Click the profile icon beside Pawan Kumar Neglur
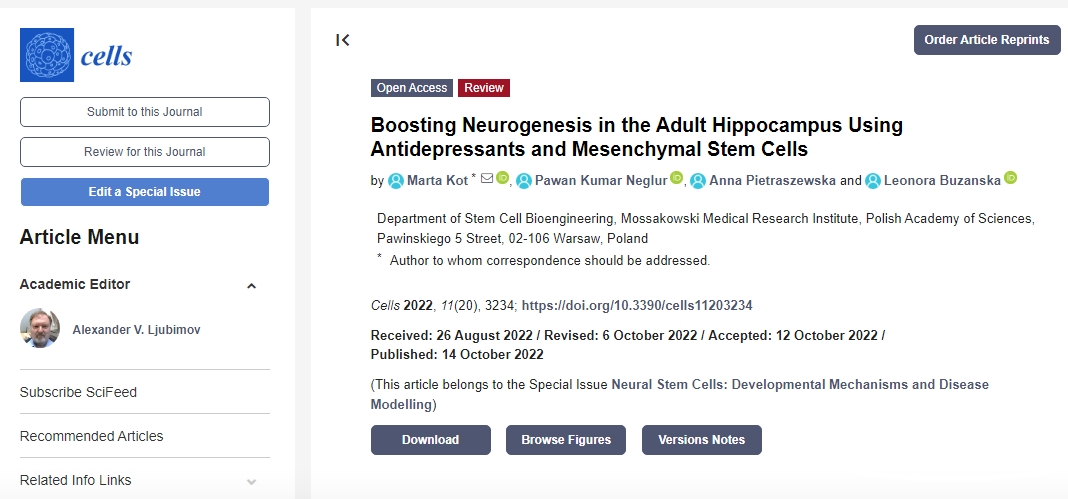This screenshot has width=1068, height=499. 524,181
